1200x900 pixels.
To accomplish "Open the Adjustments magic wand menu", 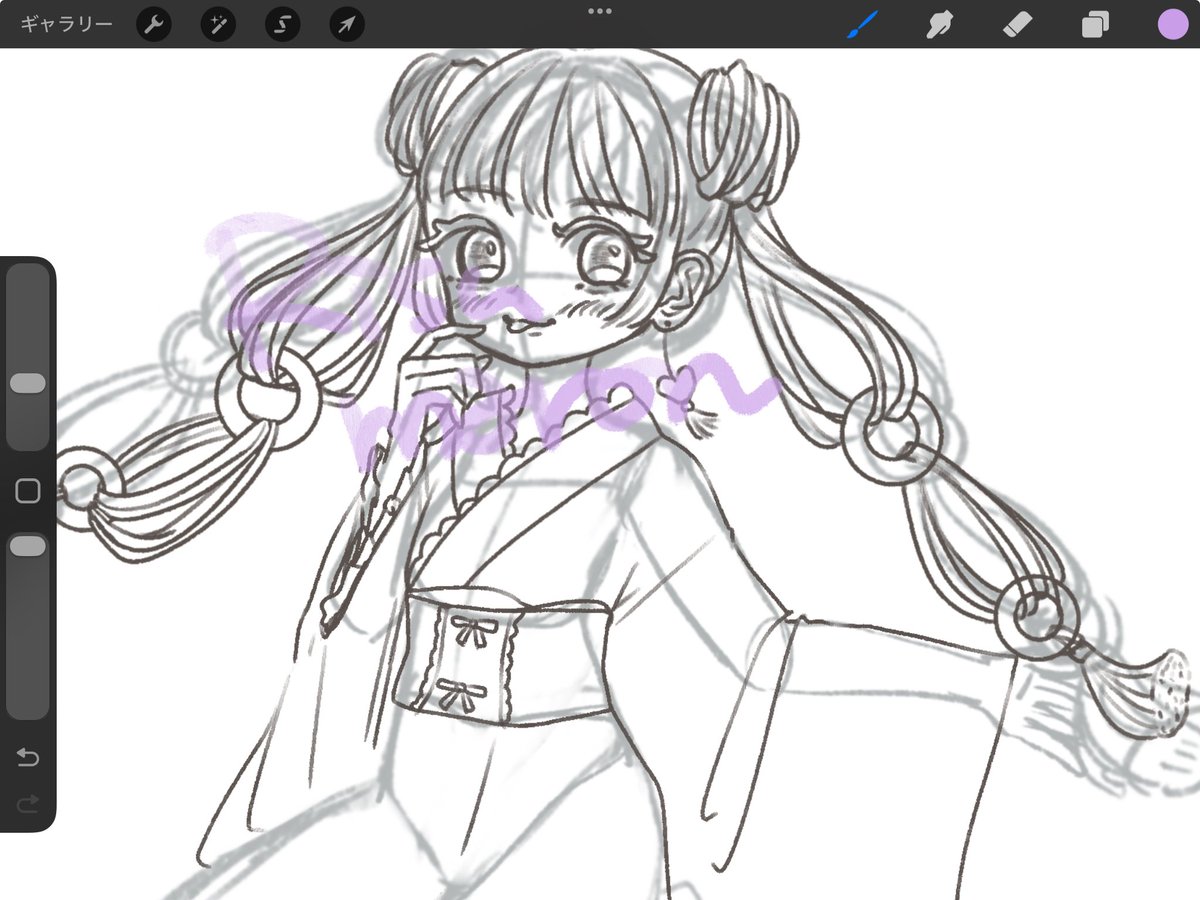I will (x=218, y=25).
